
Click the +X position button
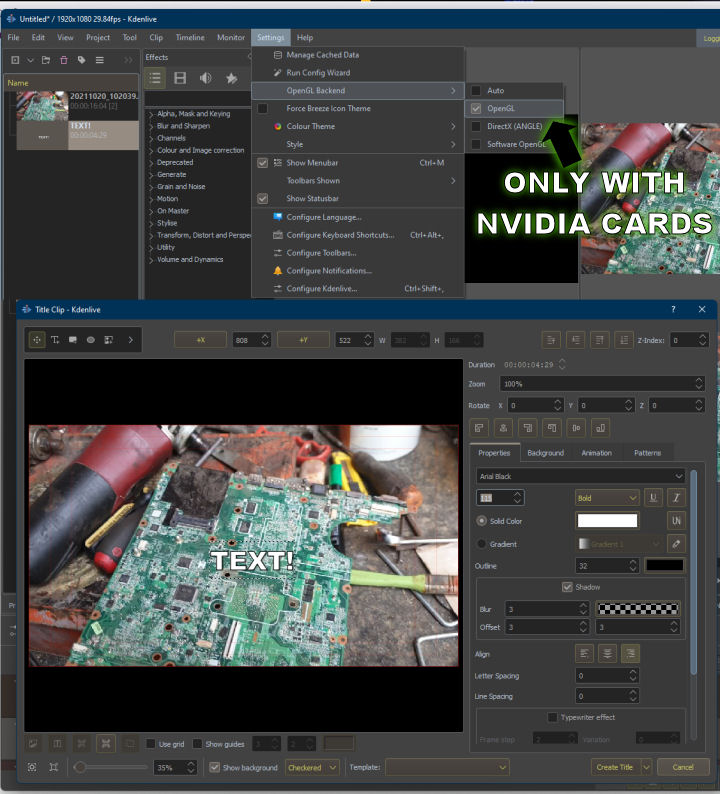[x=201, y=340]
